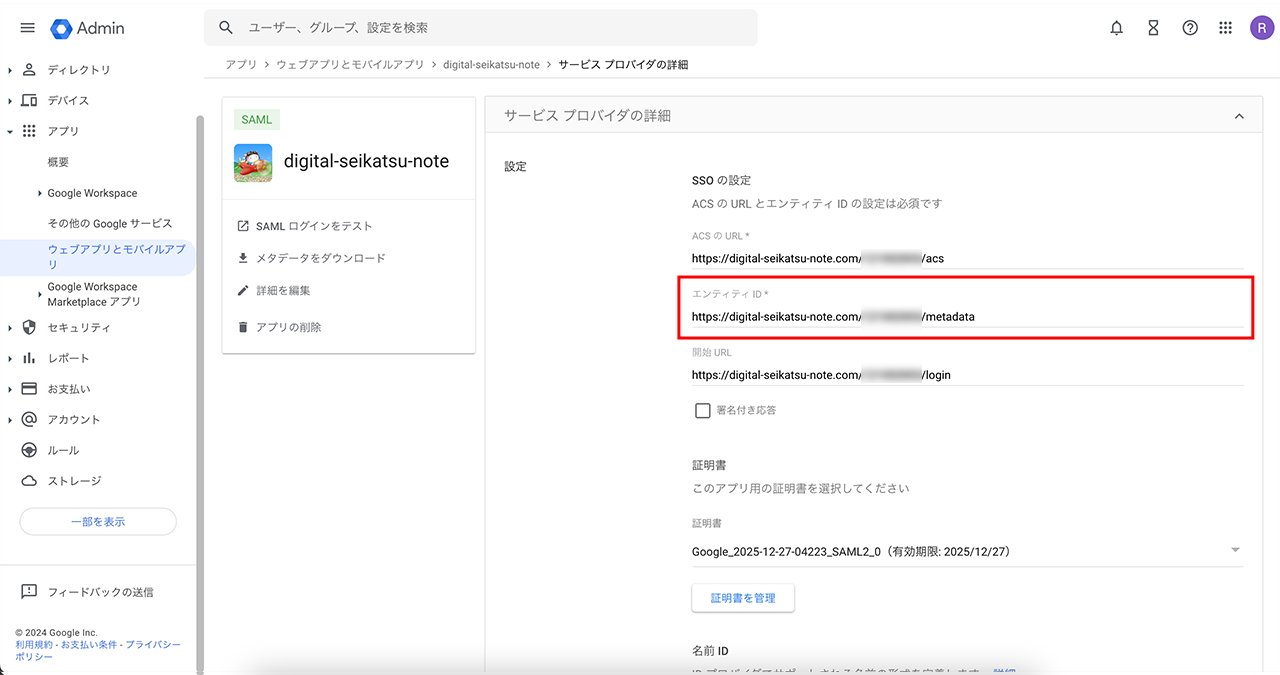The image size is (1280, 675).
Task: Collapse the サービス プロバイダの詳細 panel
Action: (x=1239, y=116)
